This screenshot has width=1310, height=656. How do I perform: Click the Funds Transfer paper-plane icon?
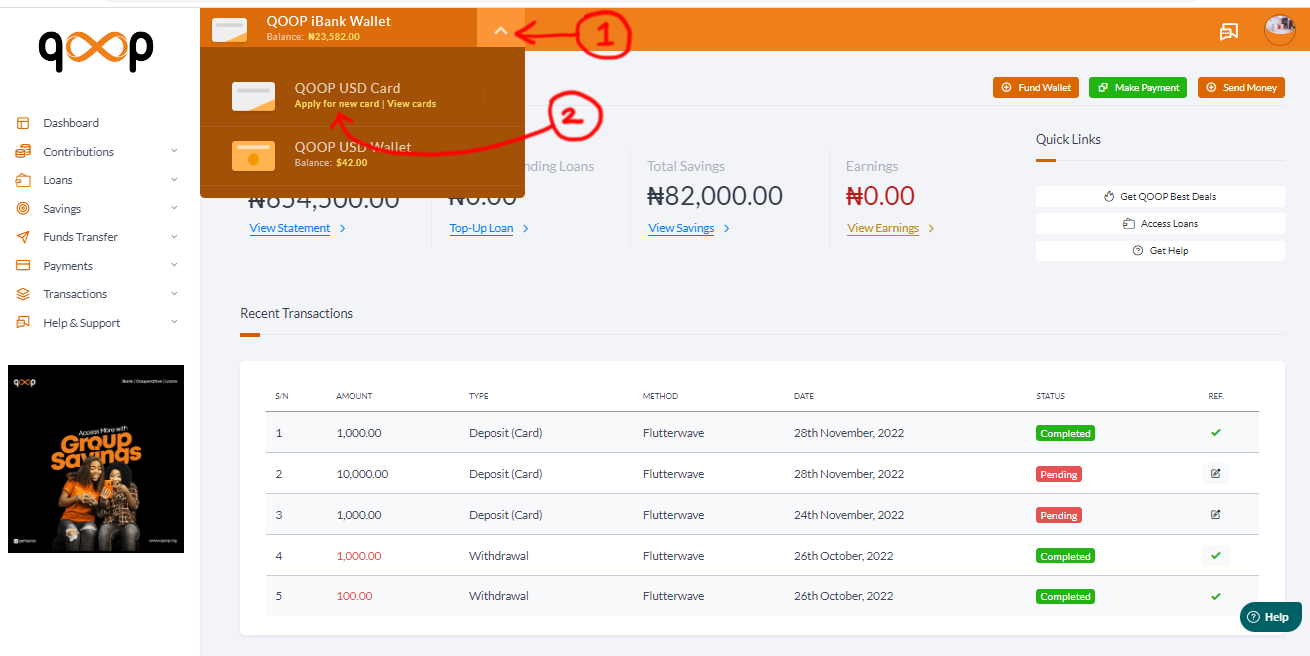pyautogui.click(x=23, y=237)
